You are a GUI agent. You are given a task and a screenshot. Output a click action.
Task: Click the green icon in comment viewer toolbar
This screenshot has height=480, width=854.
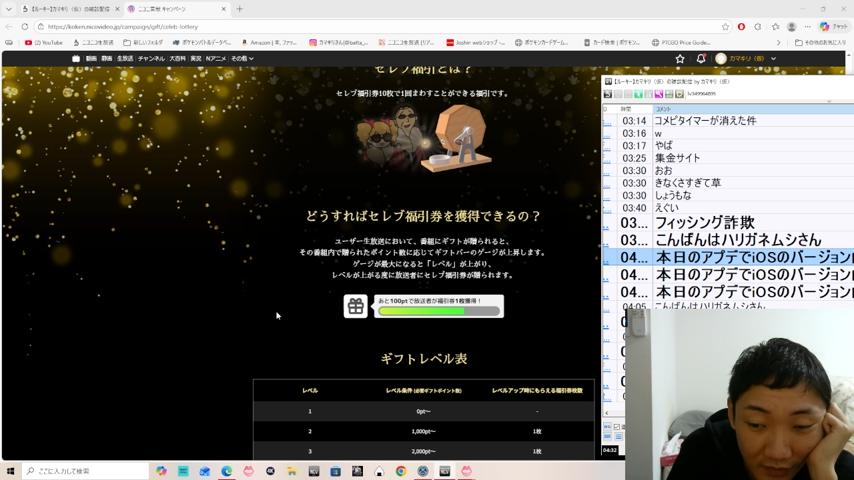coord(638,94)
